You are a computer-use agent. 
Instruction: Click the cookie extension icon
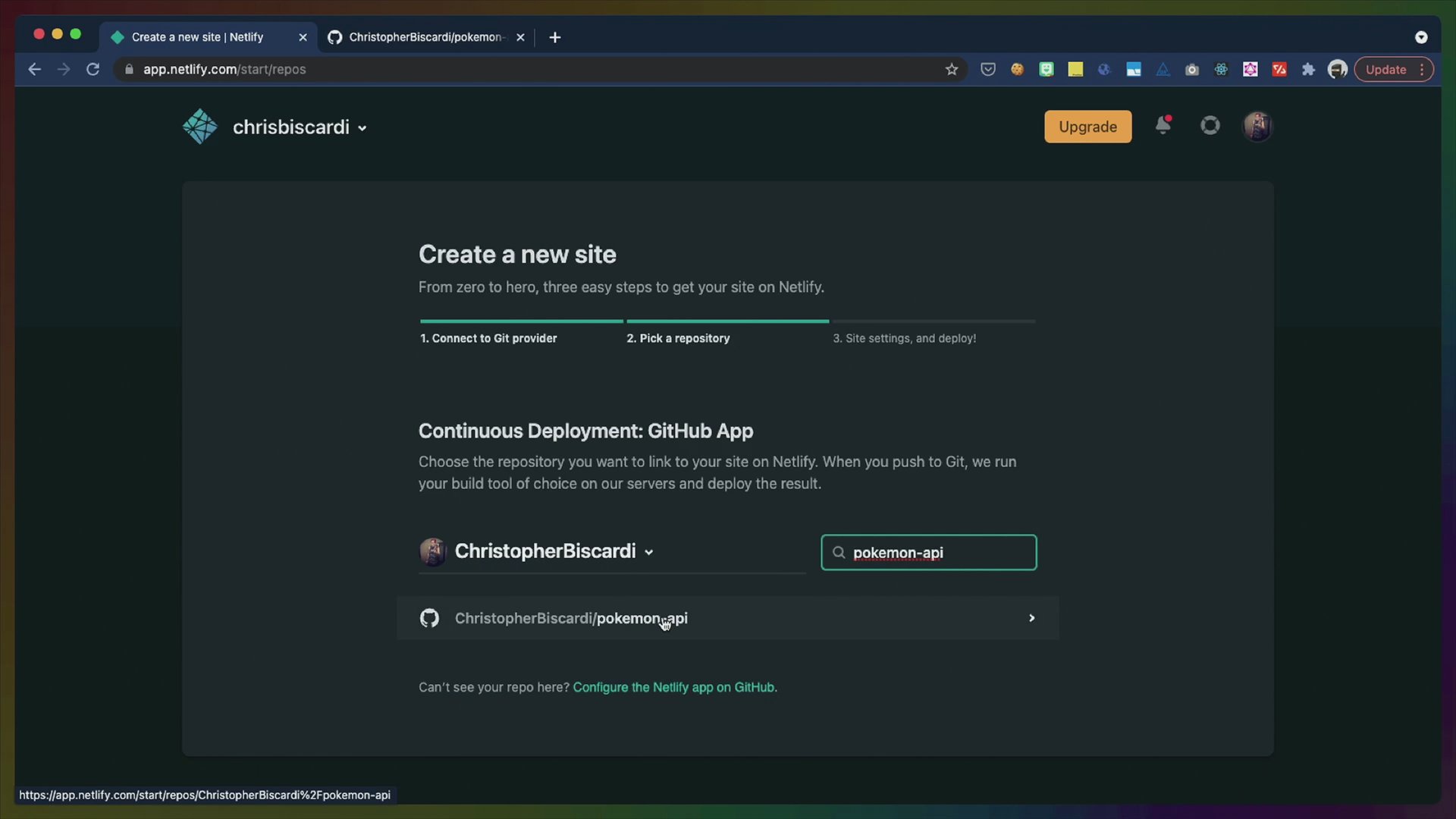pos(1017,69)
